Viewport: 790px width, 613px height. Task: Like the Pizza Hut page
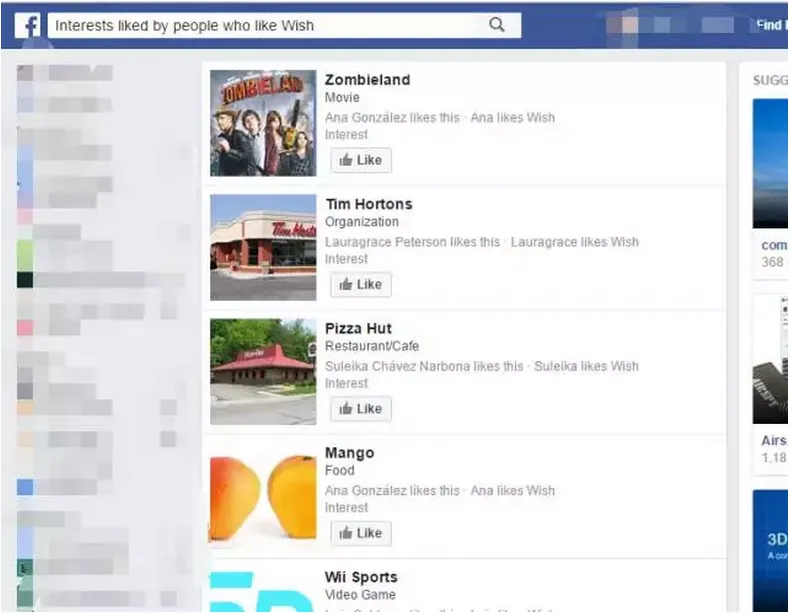pyautogui.click(x=361, y=409)
